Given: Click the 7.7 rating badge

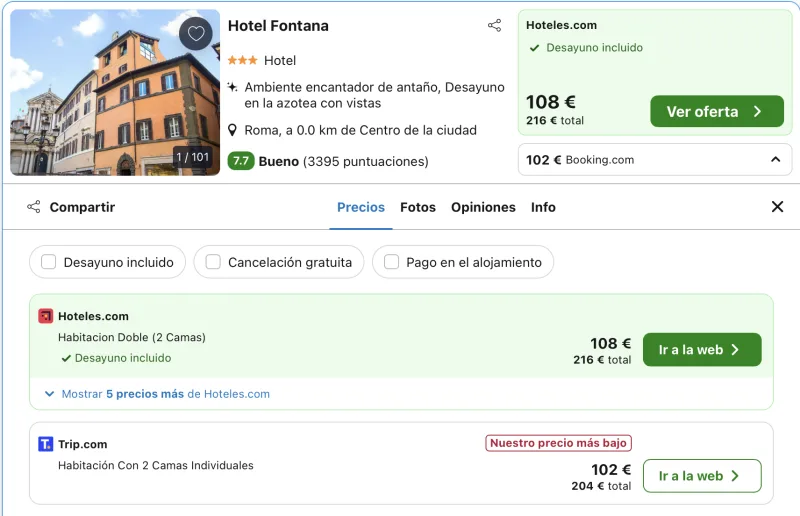Looking at the screenshot, I should tap(241, 161).
